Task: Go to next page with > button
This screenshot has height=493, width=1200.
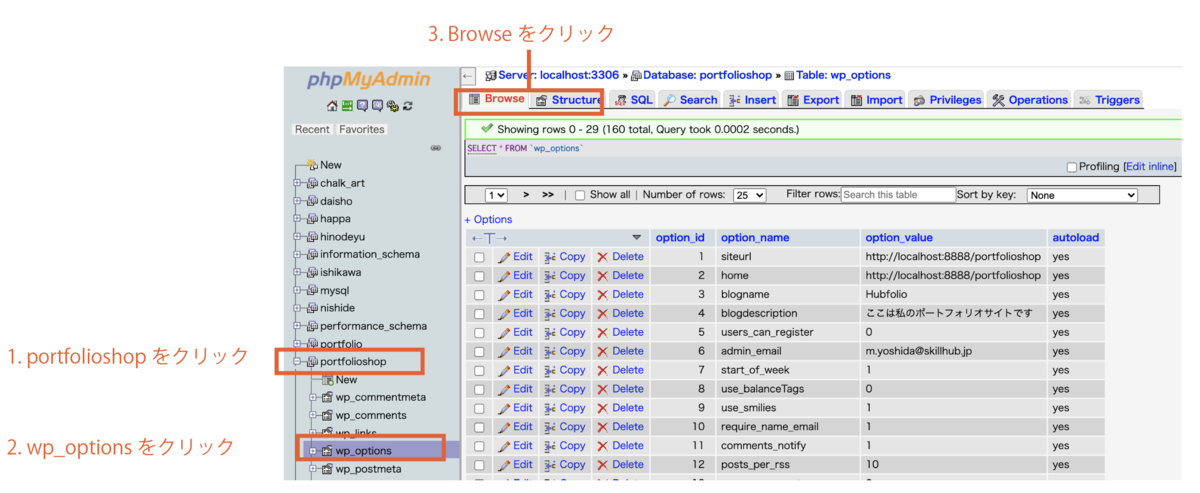Action: 526,196
